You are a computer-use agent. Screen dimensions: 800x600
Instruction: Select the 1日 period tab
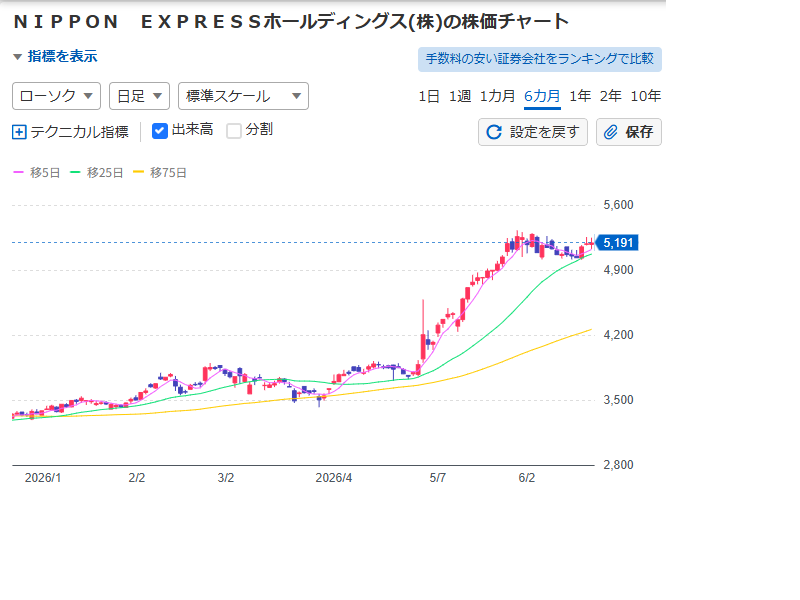[x=429, y=96]
